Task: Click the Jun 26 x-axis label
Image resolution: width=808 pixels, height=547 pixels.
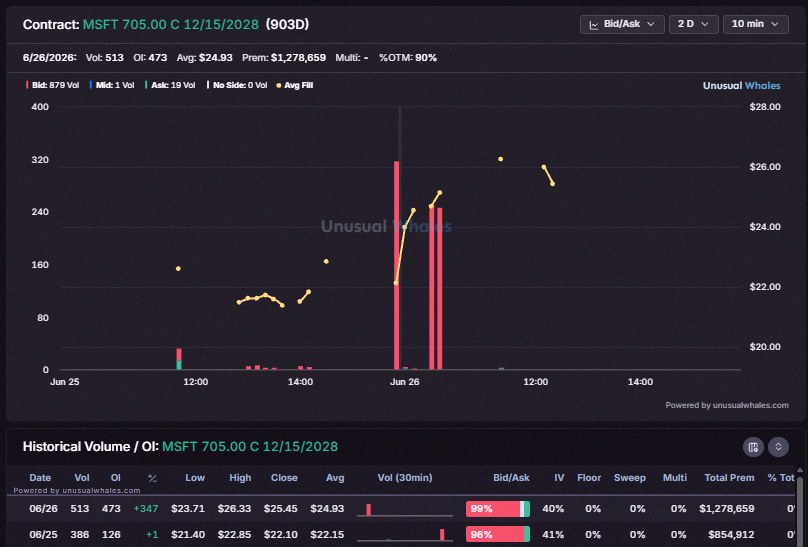Action: tap(405, 382)
